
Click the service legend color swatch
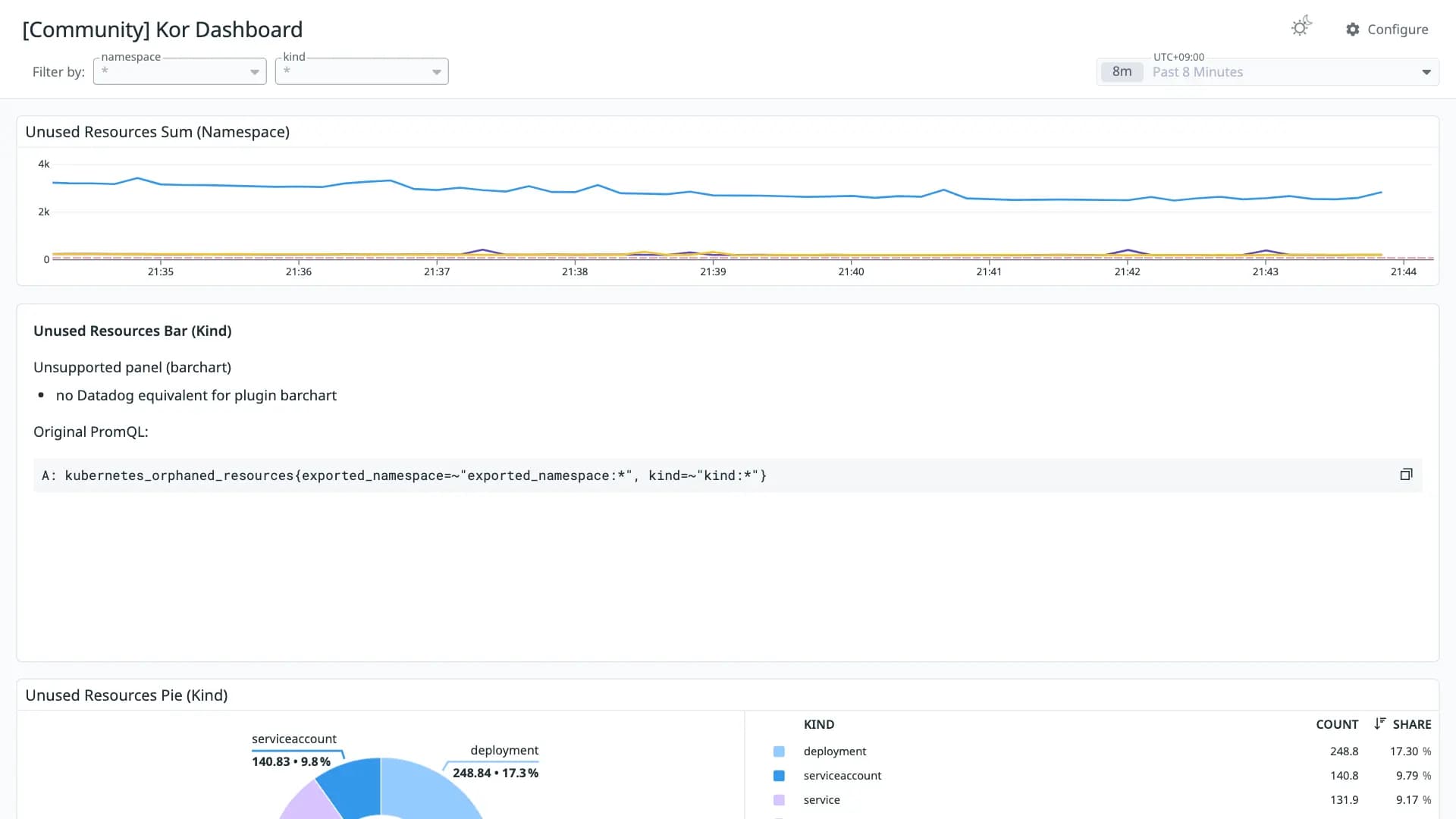779,800
